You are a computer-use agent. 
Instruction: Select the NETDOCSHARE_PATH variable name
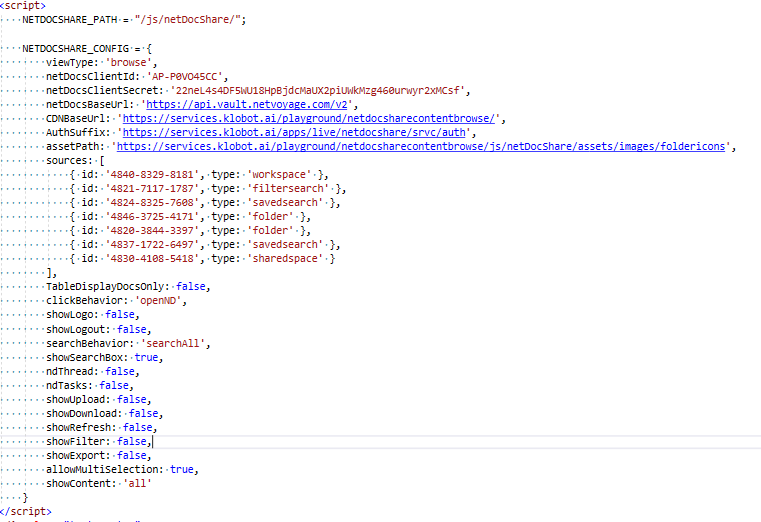click(70, 20)
